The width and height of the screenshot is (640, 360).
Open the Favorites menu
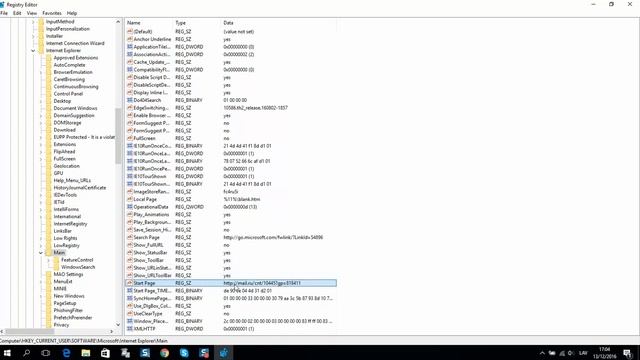tap(52, 13)
